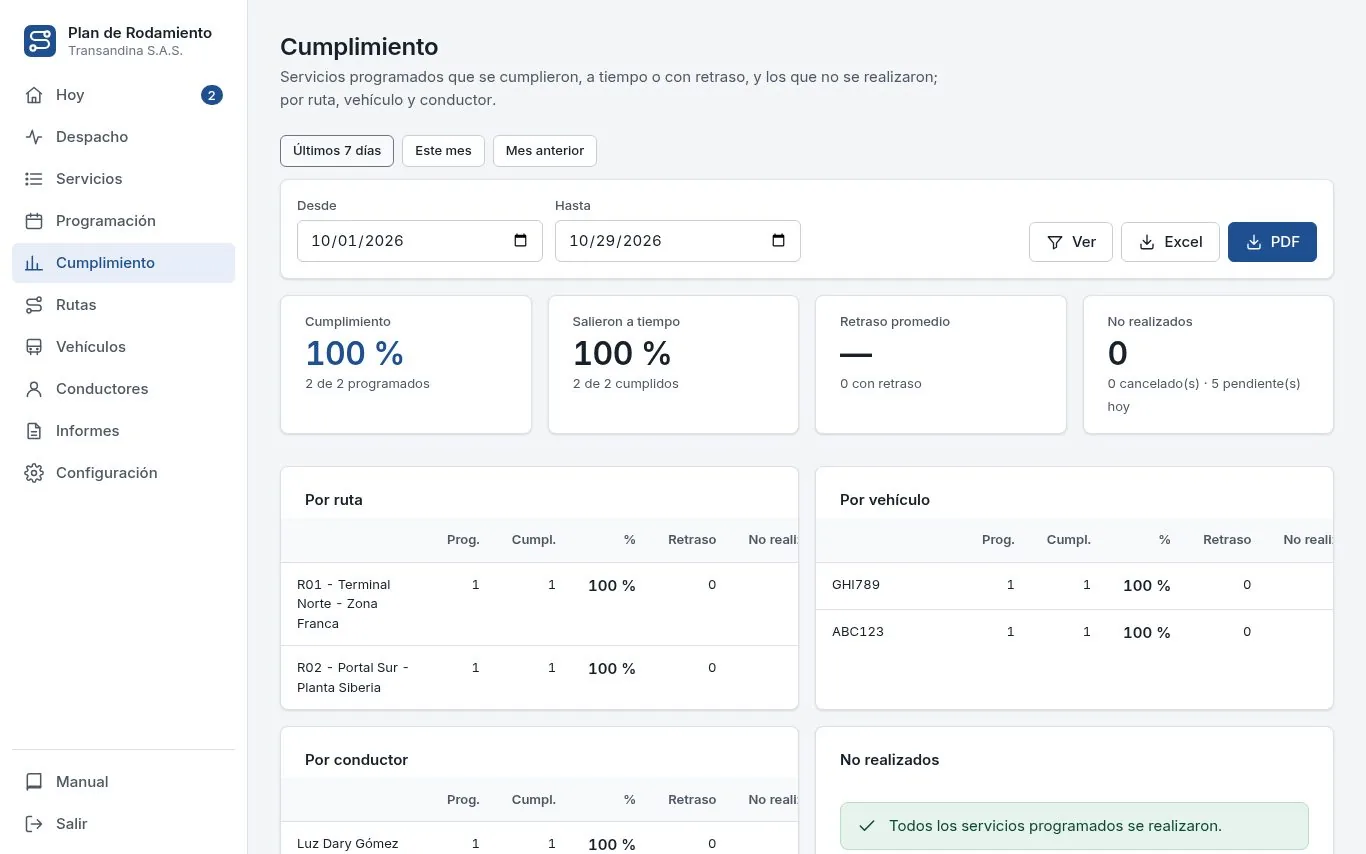1366x854 pixels.
Task: Open the Hasta date picker calendar icon
Action: click(778, 241)
